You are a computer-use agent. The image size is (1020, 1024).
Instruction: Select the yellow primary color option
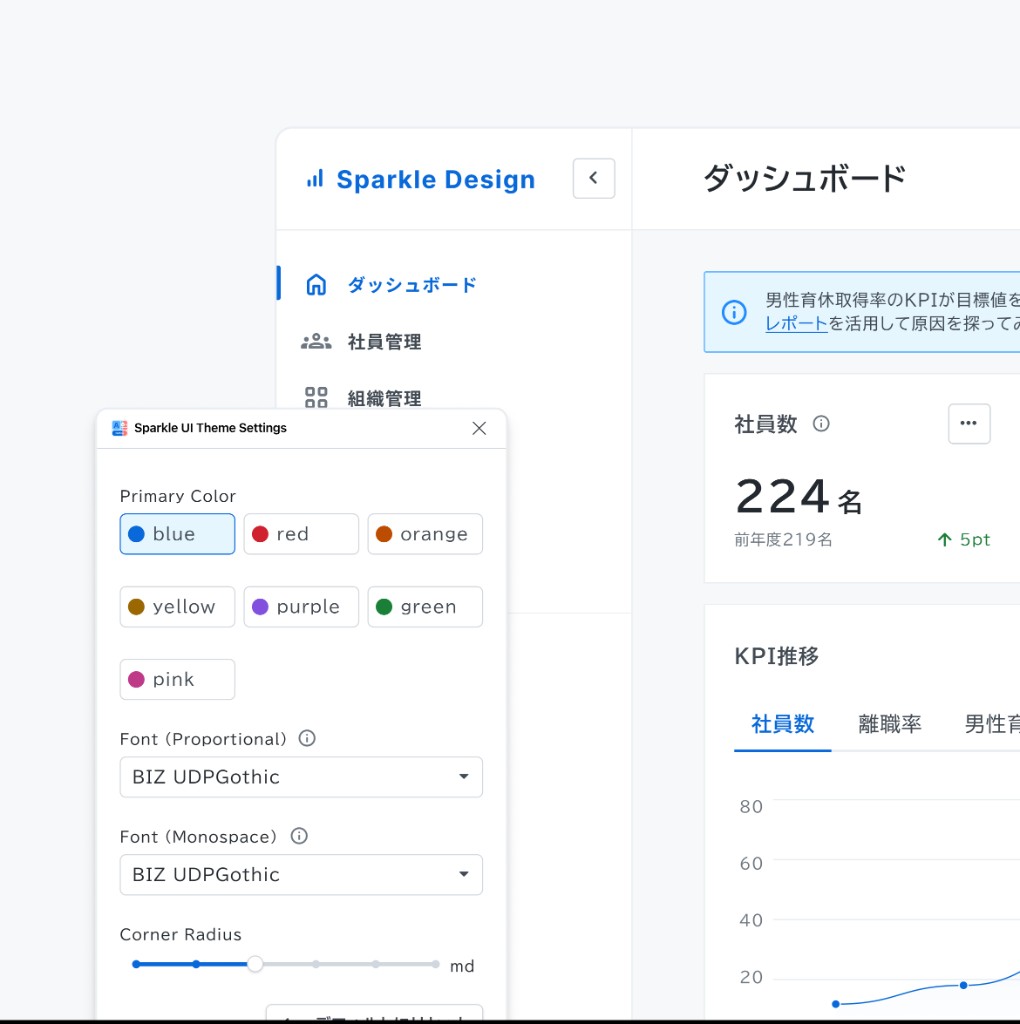pyautogui.click(x=177, y=607)
